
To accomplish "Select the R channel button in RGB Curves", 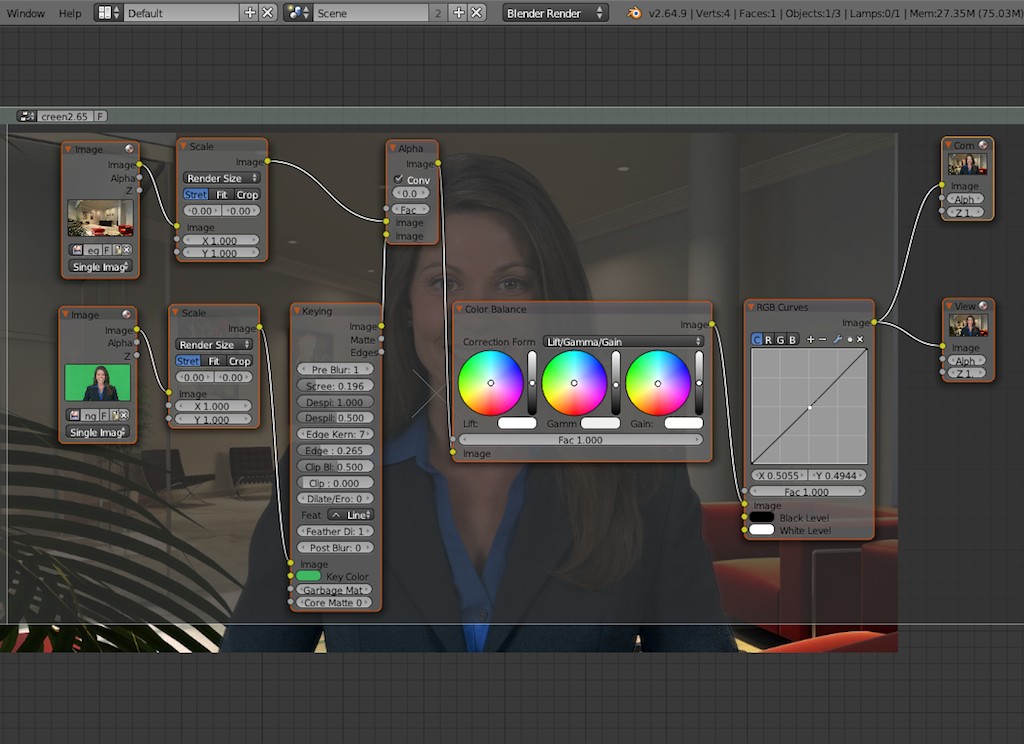I will [768, 339].
